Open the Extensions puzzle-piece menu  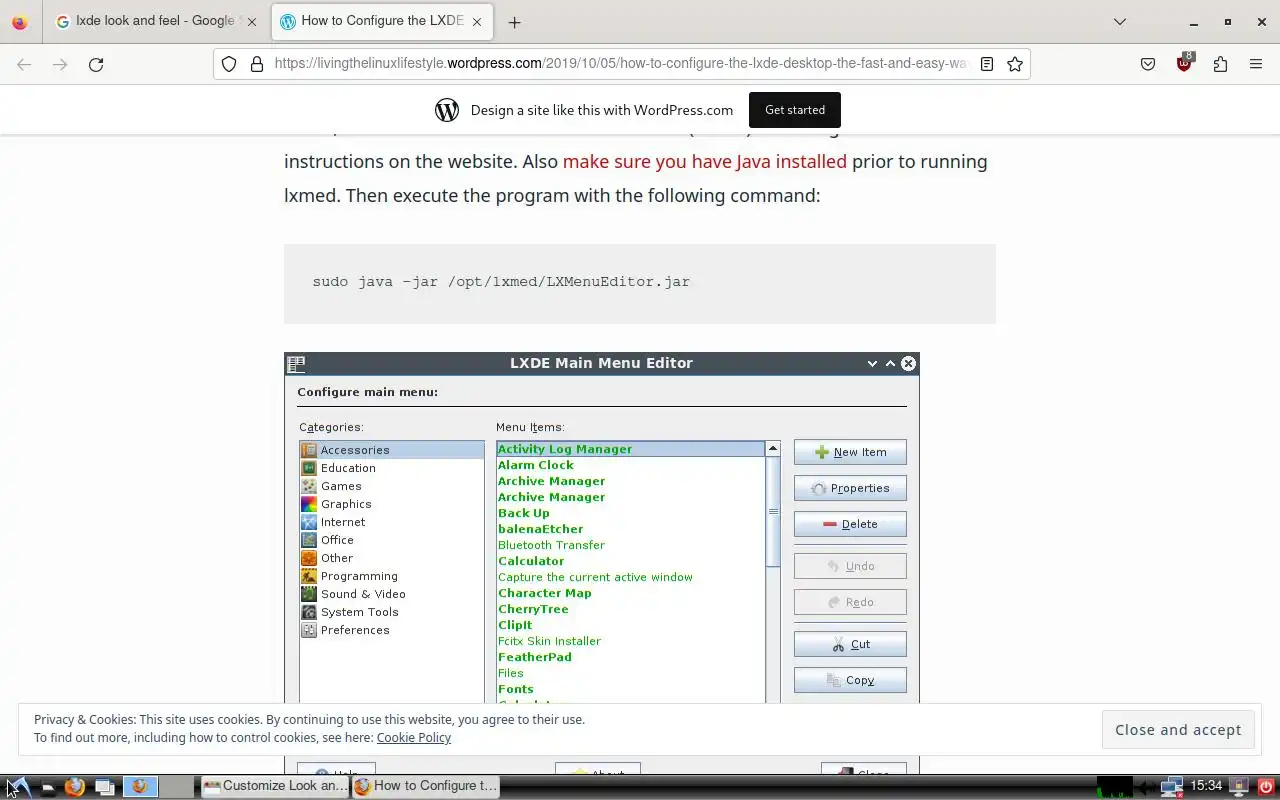click(1220, 64)
